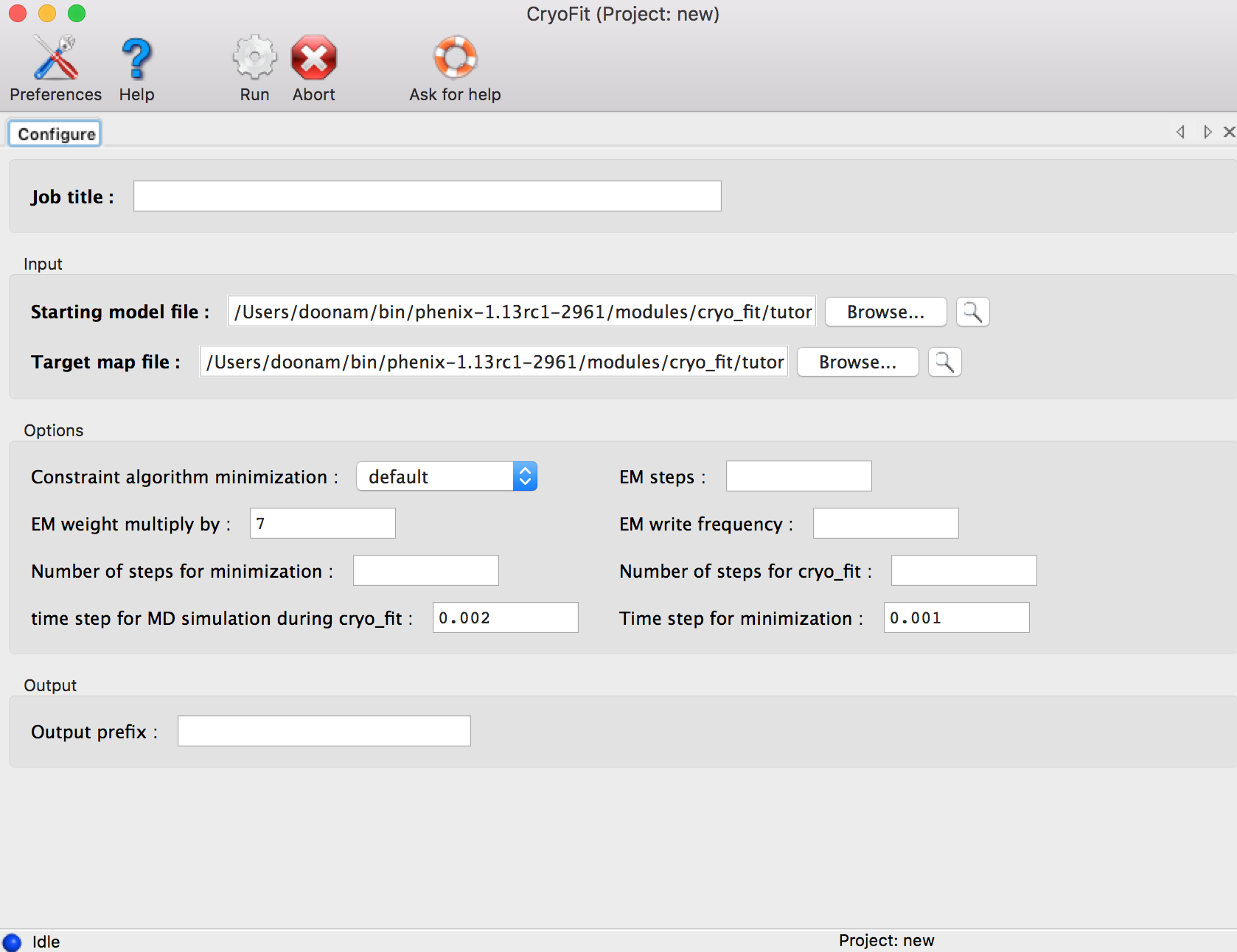
Task: Browse for a starting model file
Action: pos(885,312)
